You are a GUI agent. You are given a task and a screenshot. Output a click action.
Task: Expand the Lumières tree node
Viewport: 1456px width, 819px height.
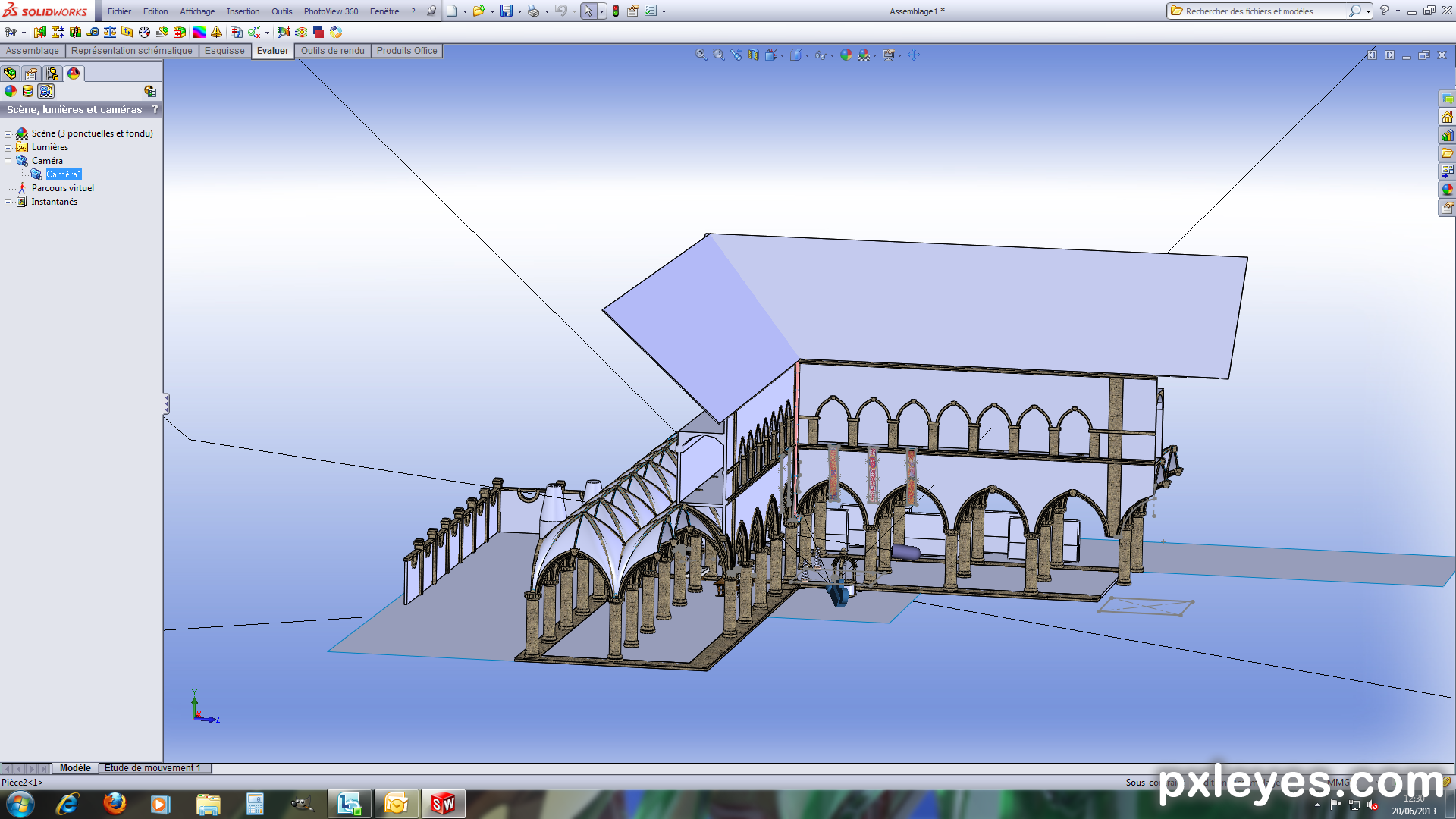pos(8,148)
